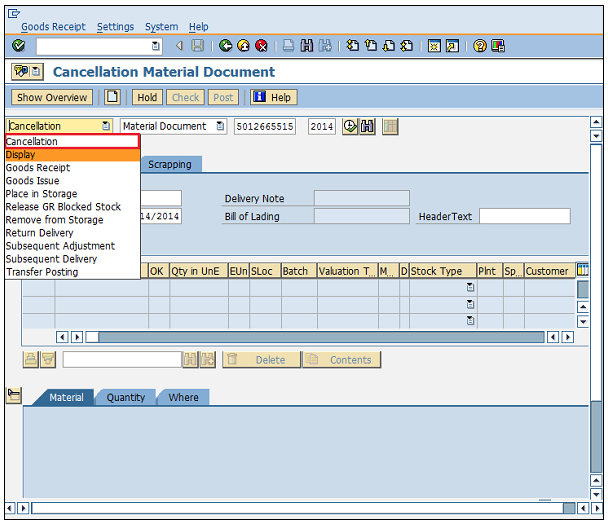Choose Transfer Posting in the list
608x523 pixels.
(x=41, y=272)
